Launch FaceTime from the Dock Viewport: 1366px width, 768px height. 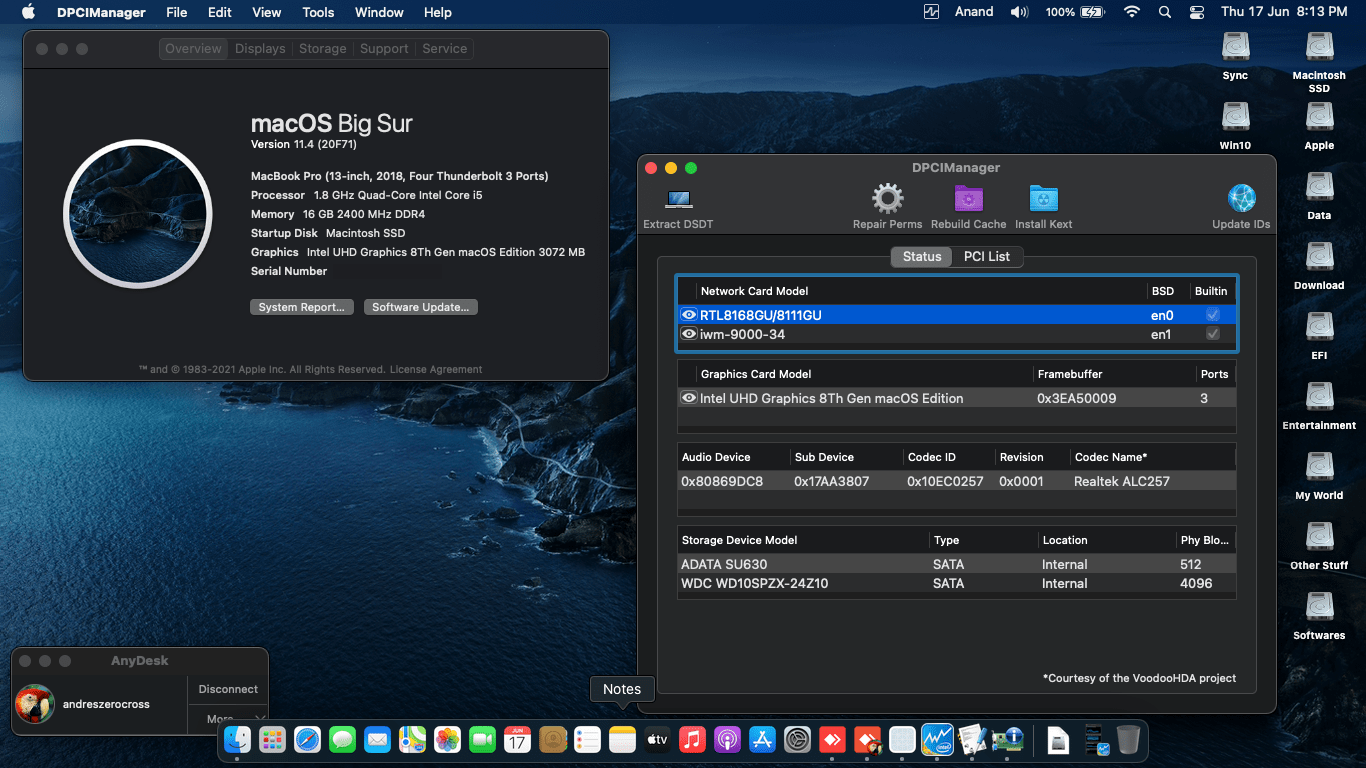coord(482,740)
